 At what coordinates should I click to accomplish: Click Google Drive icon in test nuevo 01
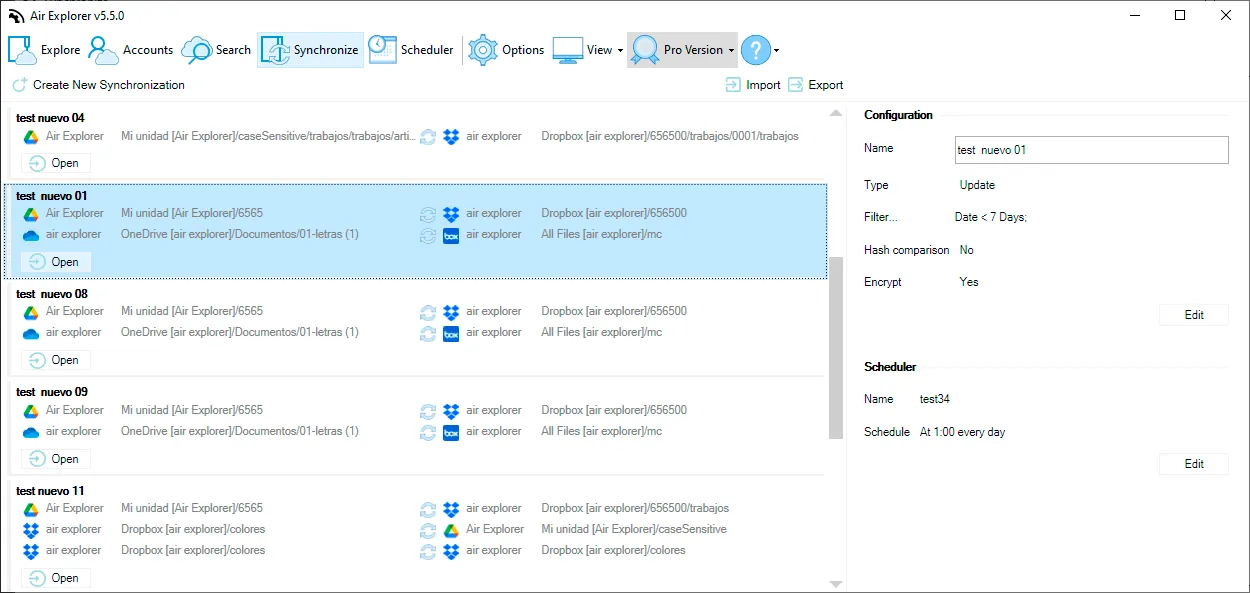tap(31, 213)
